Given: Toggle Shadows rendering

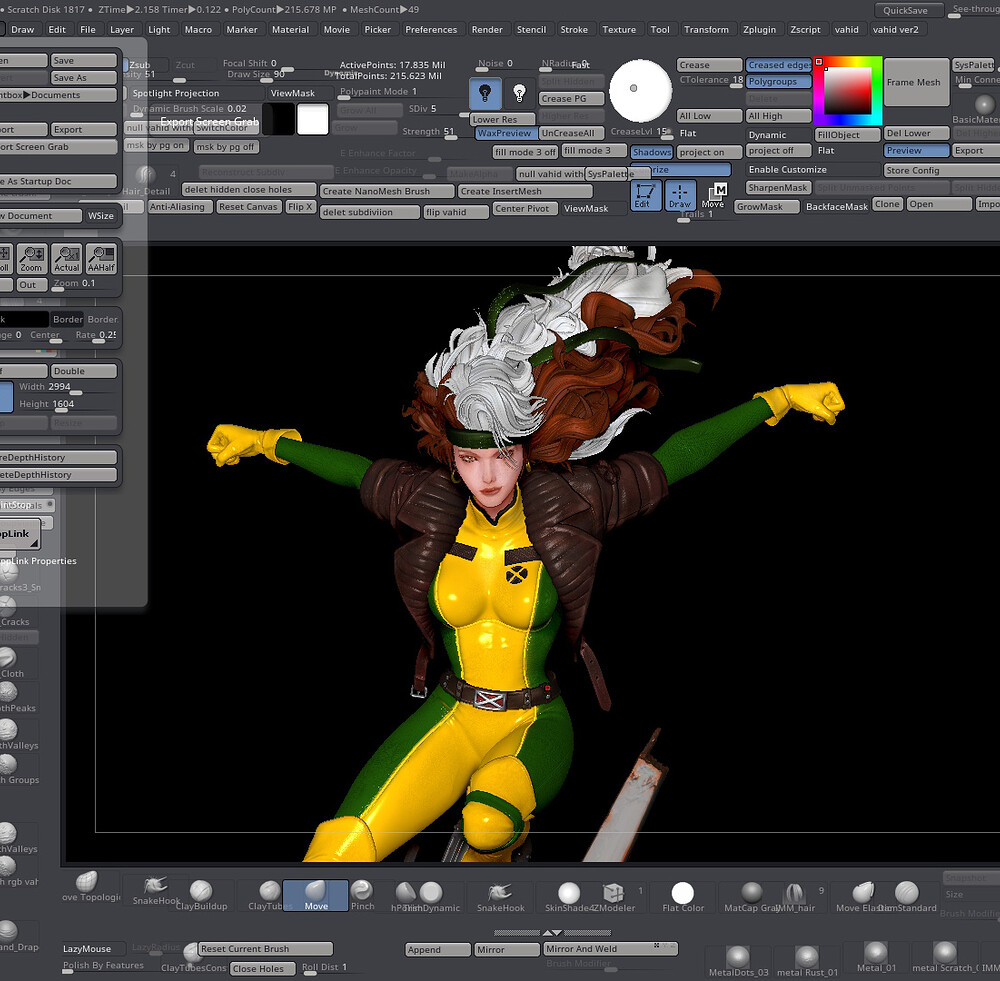Looking at the screenshot, I should click(x=651, y=152).
